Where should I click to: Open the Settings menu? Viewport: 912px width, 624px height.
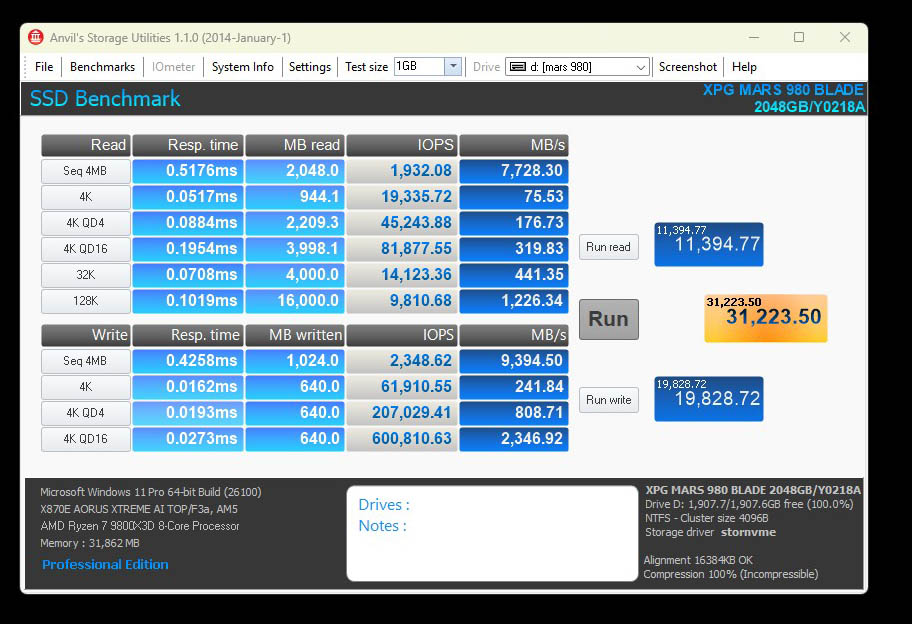[x=309, y=67]
